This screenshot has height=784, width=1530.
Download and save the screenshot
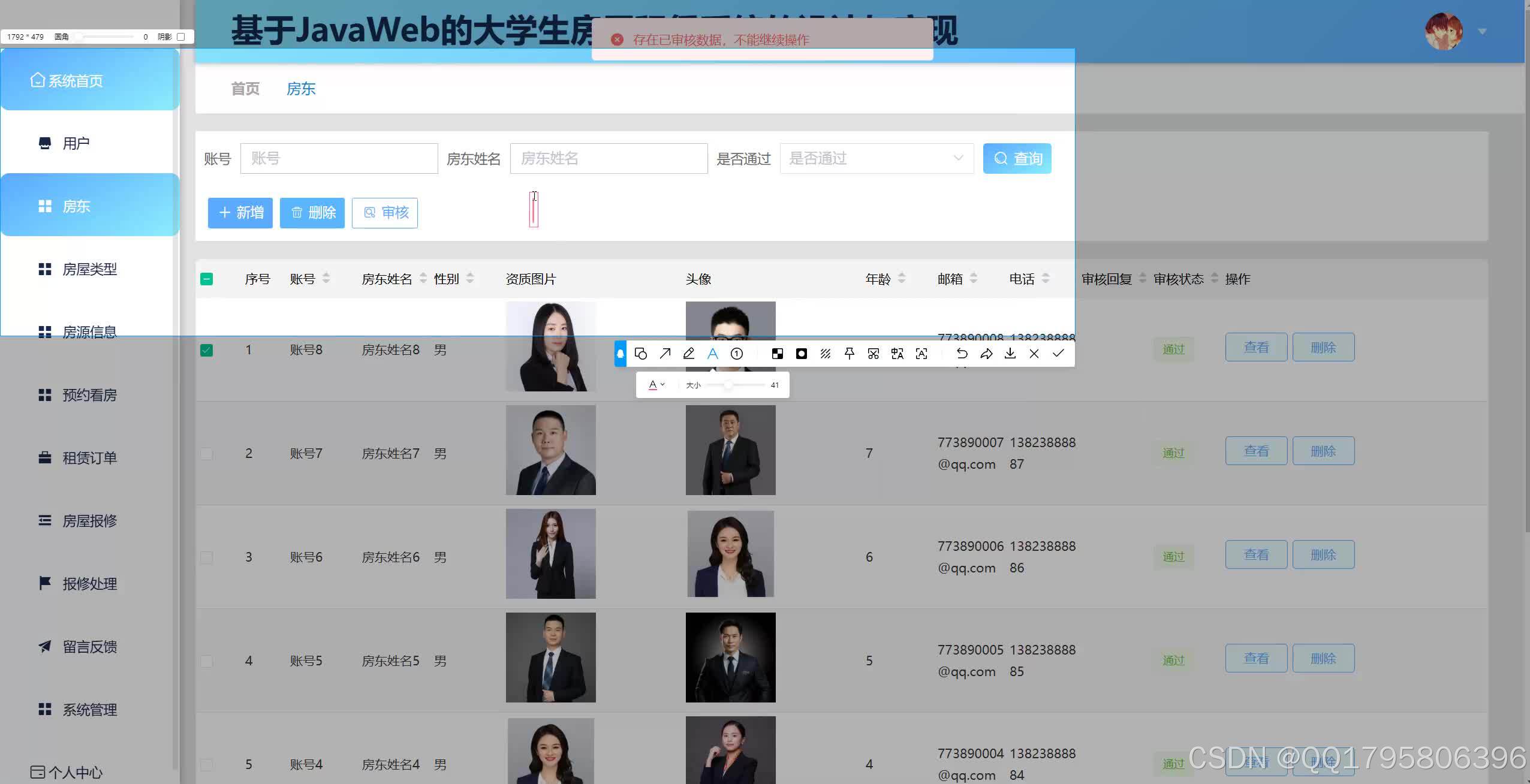[1010, 354]
